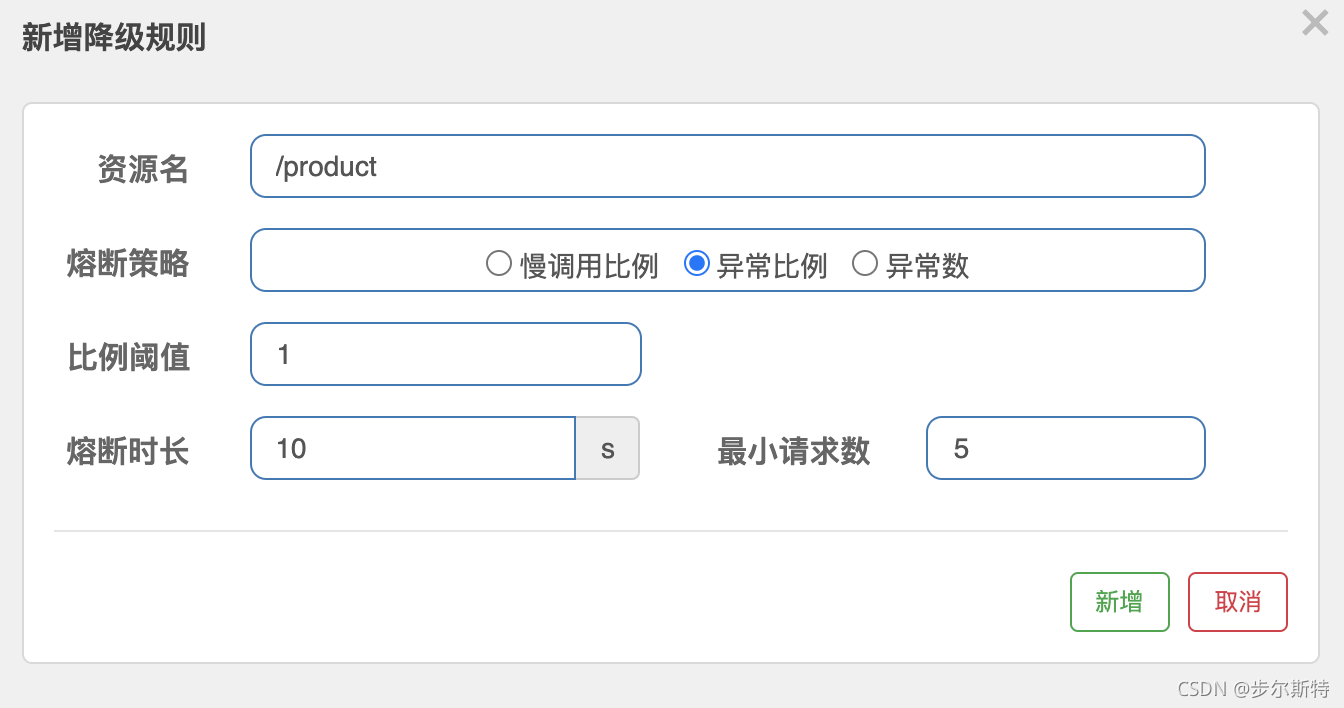Click the 比例阈值 field label
This screenshot has width=1344, height=708.
[x=128, y=357]
